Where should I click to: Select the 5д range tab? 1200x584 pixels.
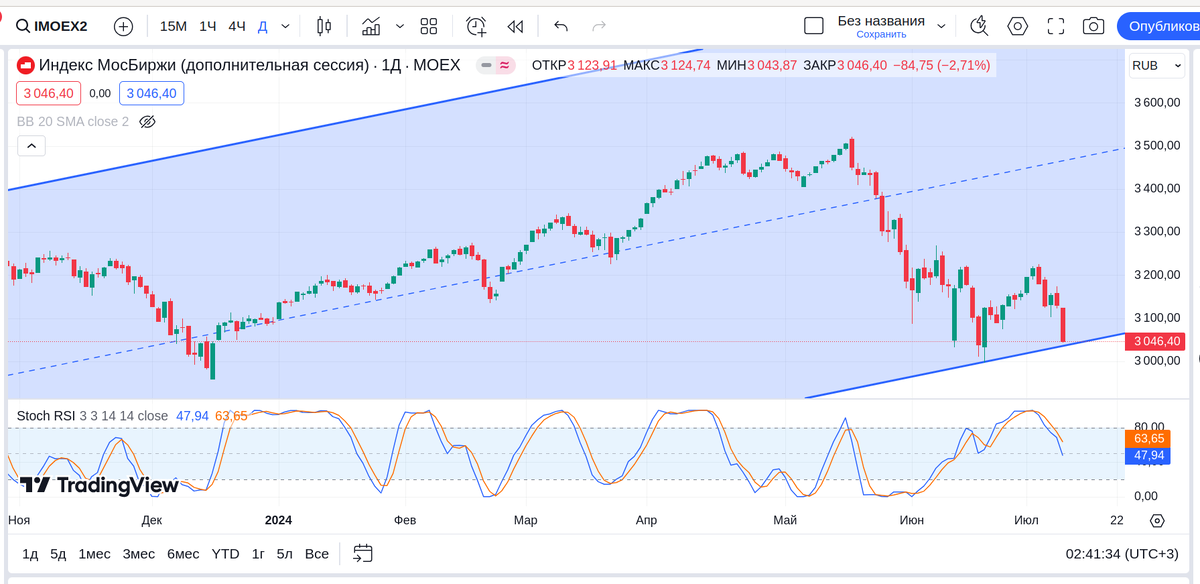(58, 553)
